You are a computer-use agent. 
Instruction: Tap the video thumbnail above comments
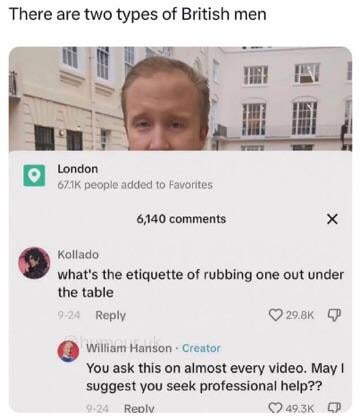click(180, 99)
